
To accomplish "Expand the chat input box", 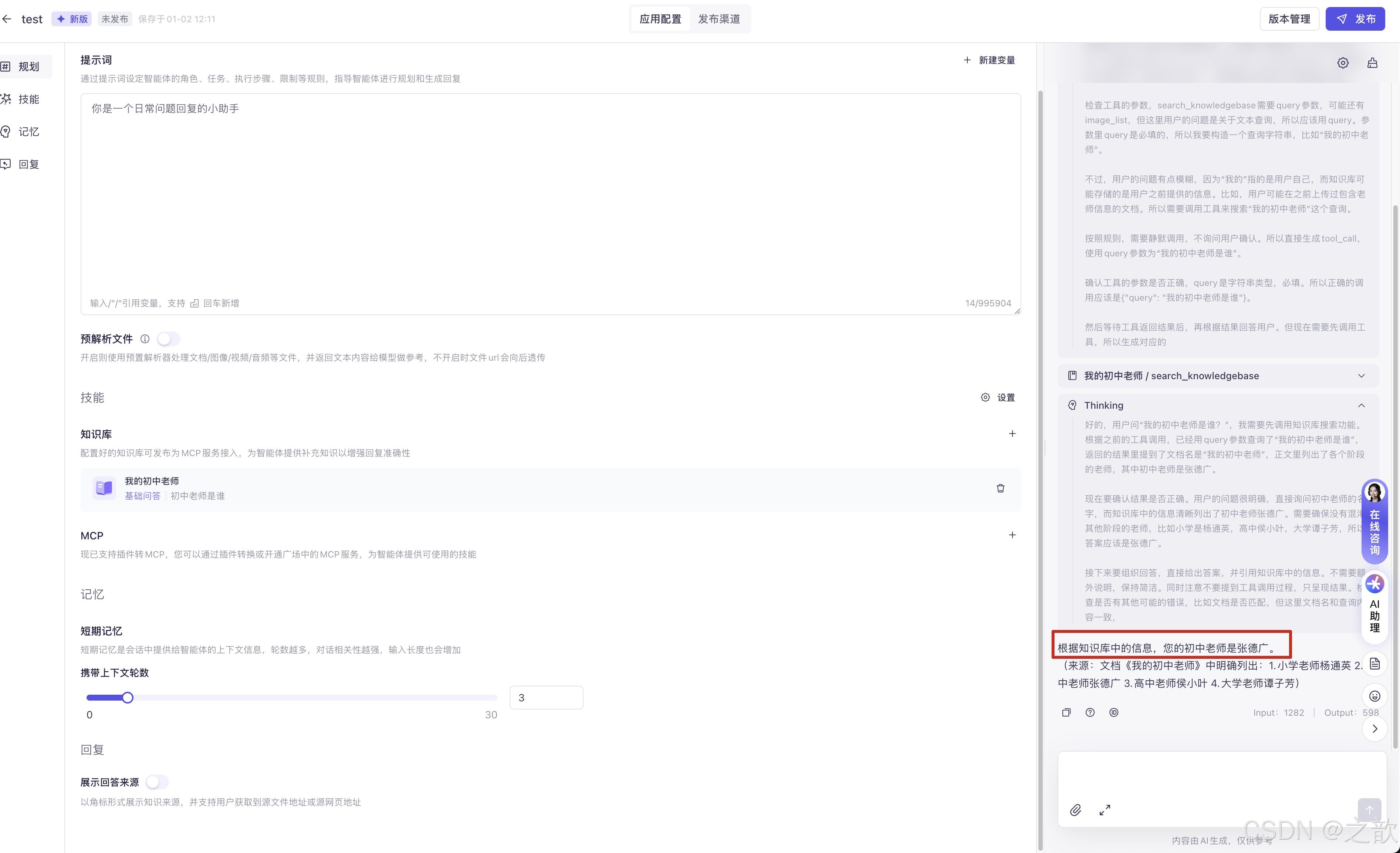I will (x=1105, y=810).
